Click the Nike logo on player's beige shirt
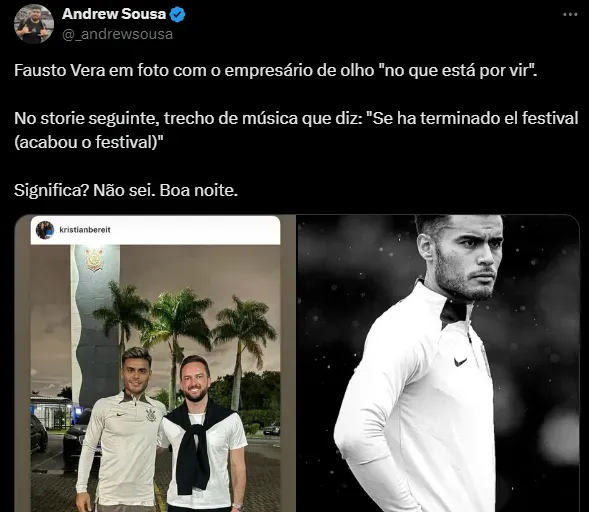The image size is (589, 512). click(x=121, y=415)
